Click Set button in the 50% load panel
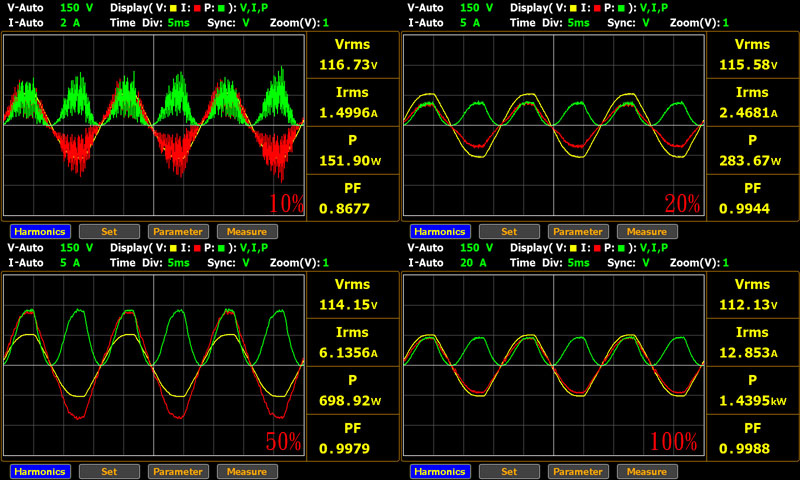Screen dimensions: 800x480 click(x=109, y=471)
